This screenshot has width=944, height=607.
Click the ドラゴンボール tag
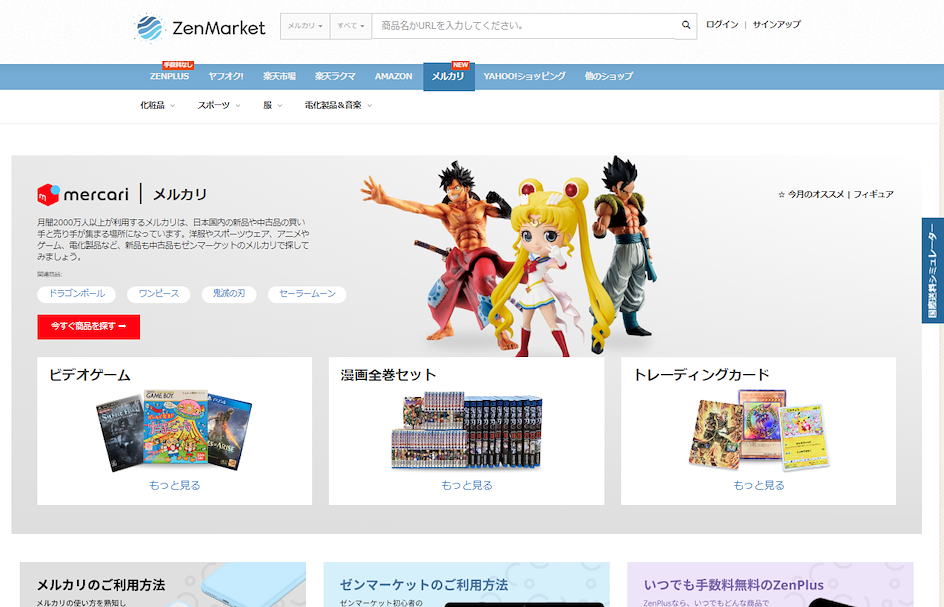pos(77,294)
